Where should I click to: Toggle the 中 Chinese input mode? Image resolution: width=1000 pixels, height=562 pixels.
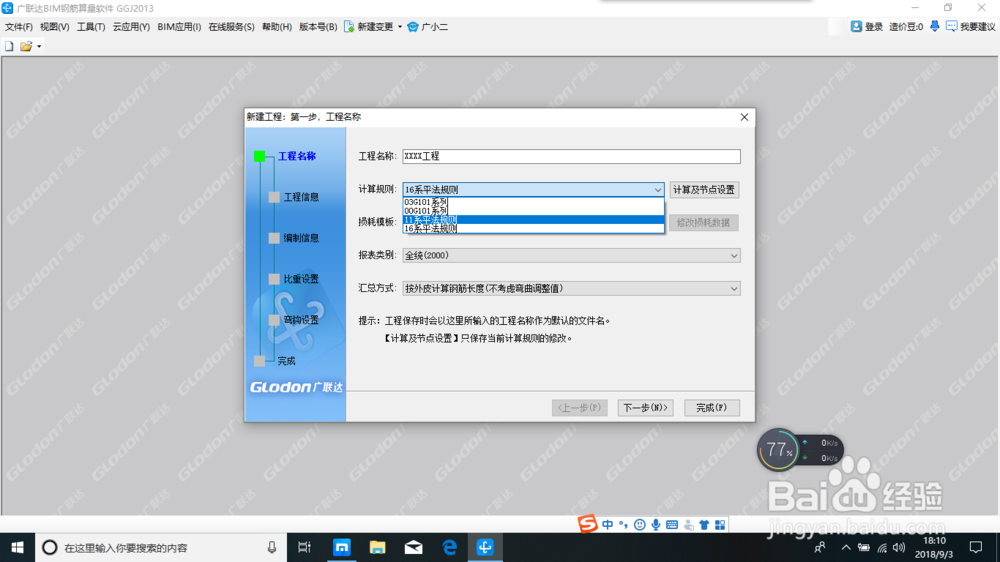(607, 524)
